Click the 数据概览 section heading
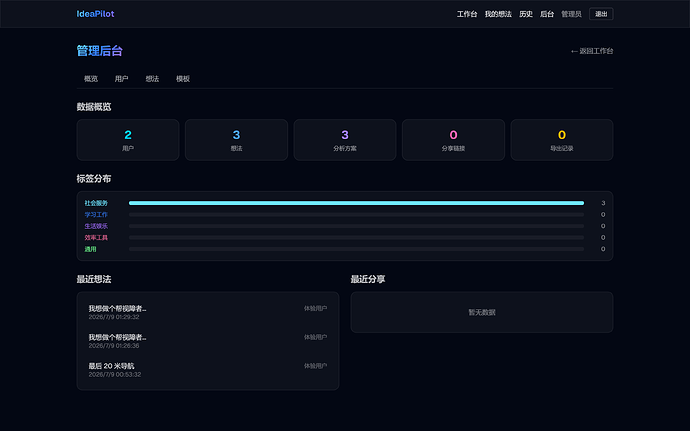Screen dimensions: 690x431 (x=94, y=107)
